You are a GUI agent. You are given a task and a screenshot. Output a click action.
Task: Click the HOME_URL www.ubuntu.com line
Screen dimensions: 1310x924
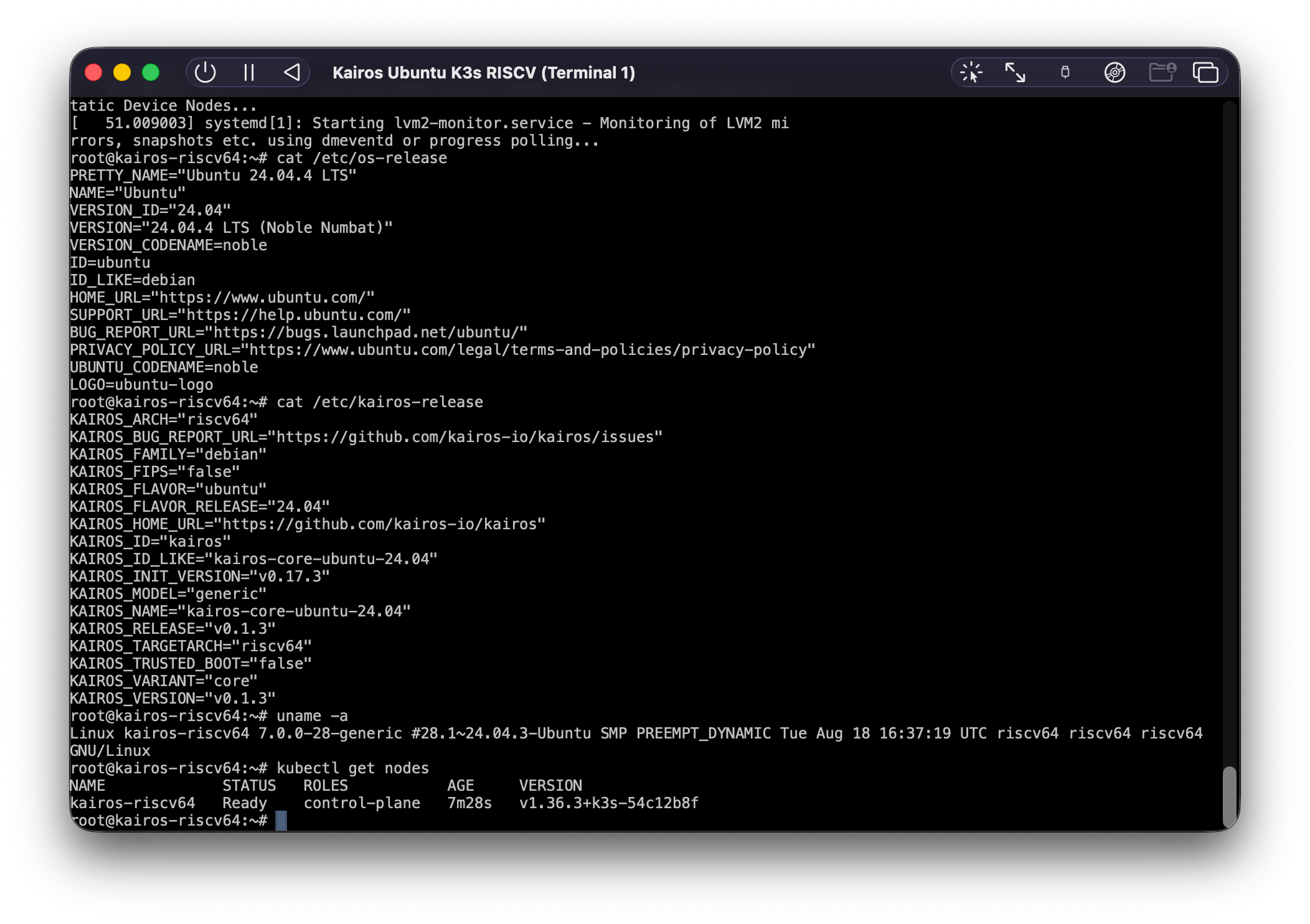pos(222,298)
